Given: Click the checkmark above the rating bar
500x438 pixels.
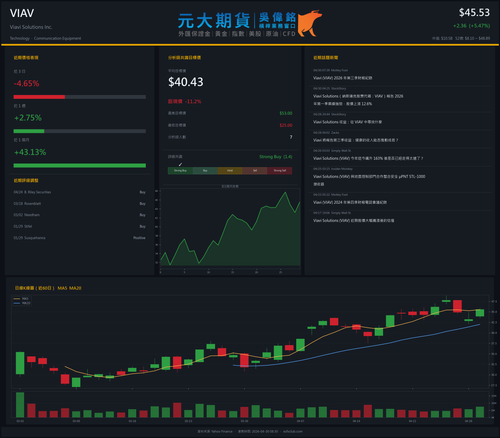Looking at the screenshot, I should tap(180, 164).
